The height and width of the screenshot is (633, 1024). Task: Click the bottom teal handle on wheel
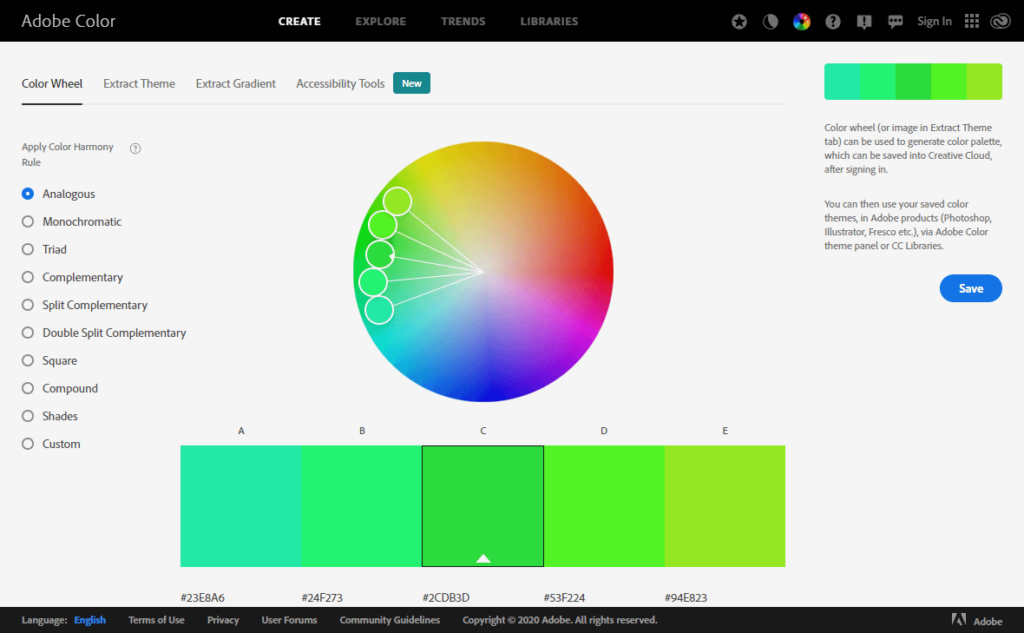click(379, 310)
